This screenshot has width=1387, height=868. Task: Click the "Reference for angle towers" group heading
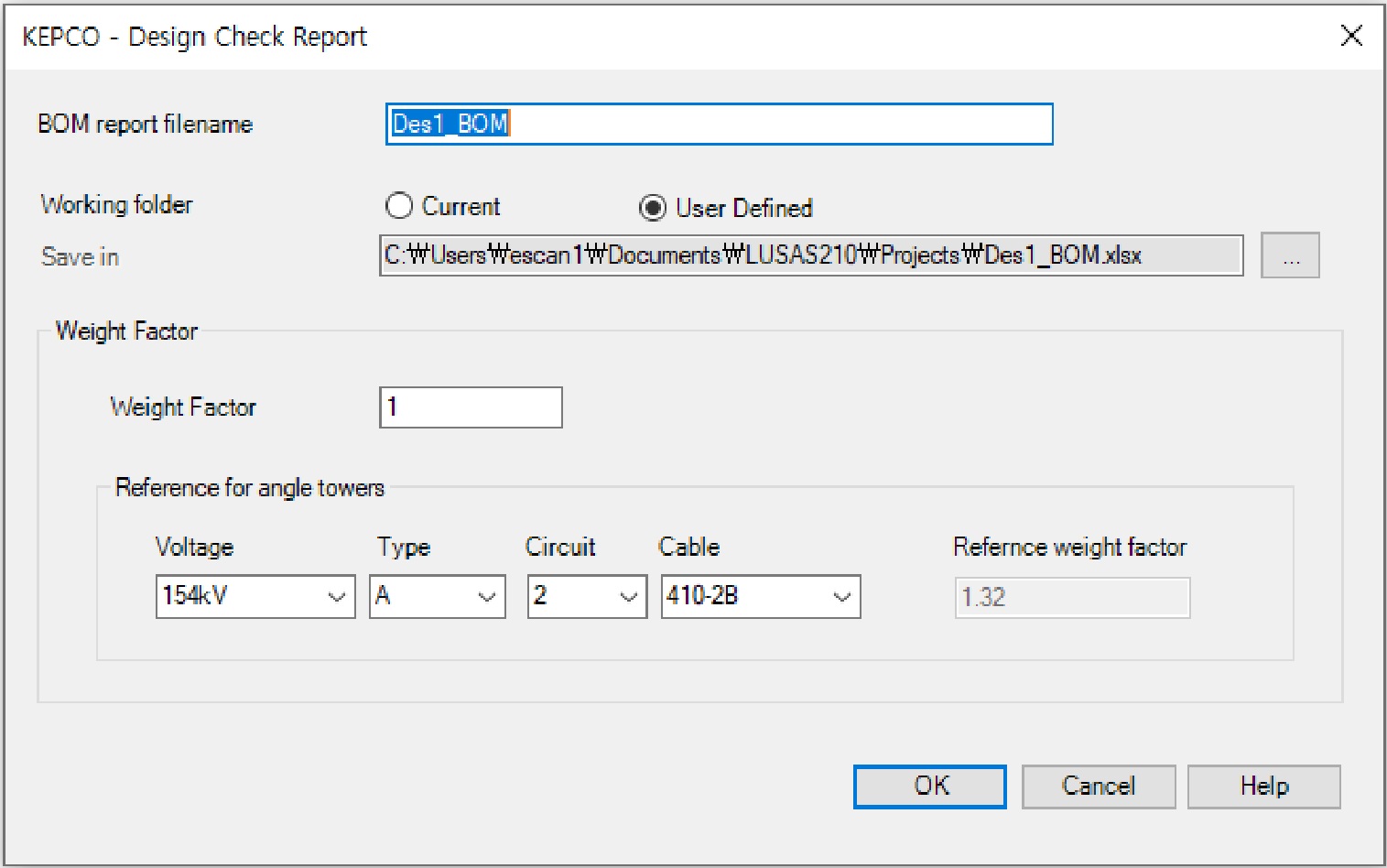pyautogui.click(x=249, y=488)
